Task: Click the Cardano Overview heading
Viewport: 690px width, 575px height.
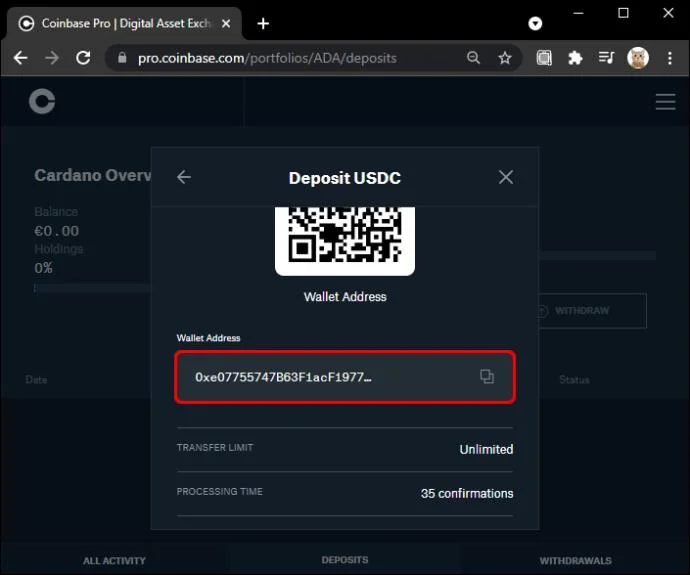Action: 93,175
